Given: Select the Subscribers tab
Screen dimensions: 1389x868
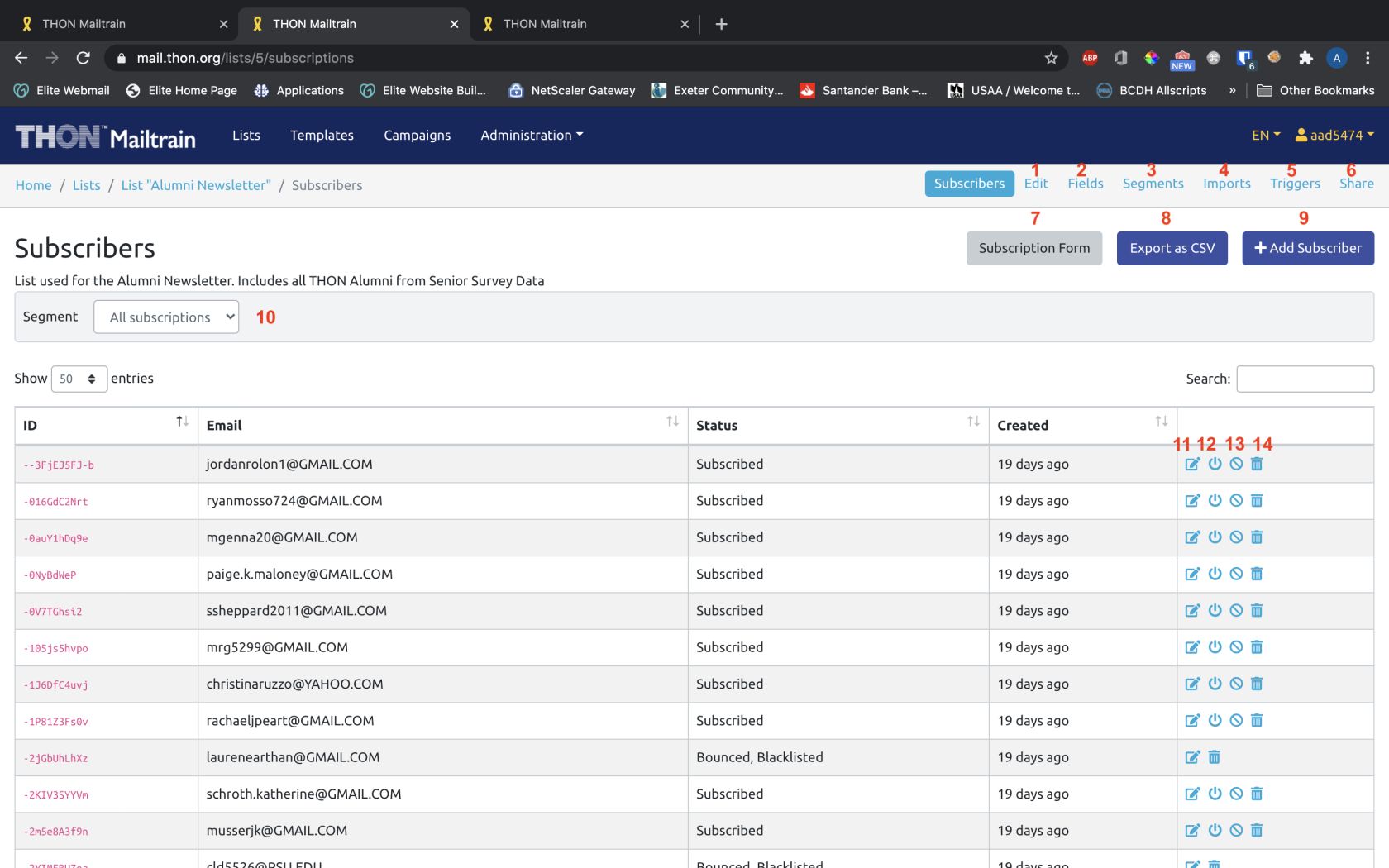Looking at the screenshot, I should pyautogui.click(x=969, y=184).
